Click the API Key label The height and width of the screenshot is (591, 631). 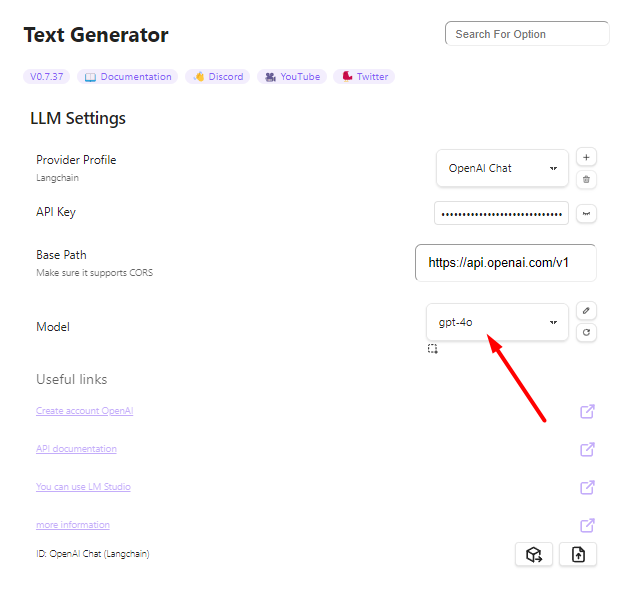[56, 212]
